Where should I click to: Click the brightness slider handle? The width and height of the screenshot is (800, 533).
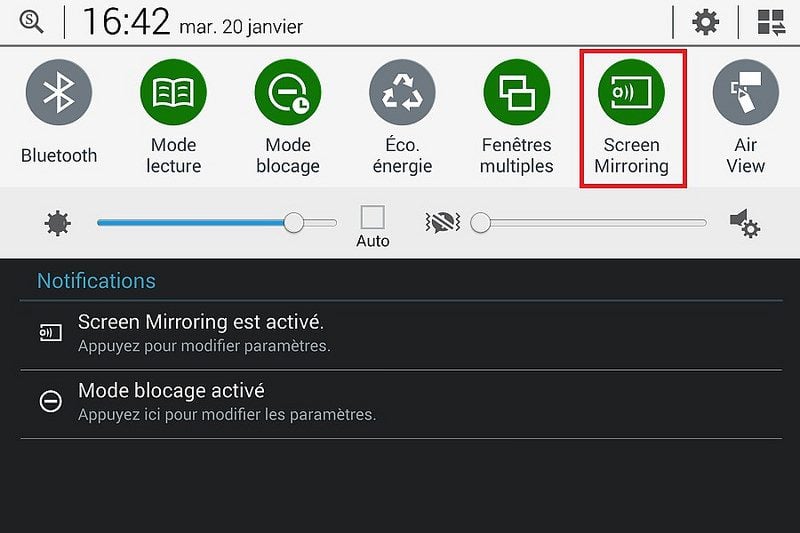[x=294, y=223]
